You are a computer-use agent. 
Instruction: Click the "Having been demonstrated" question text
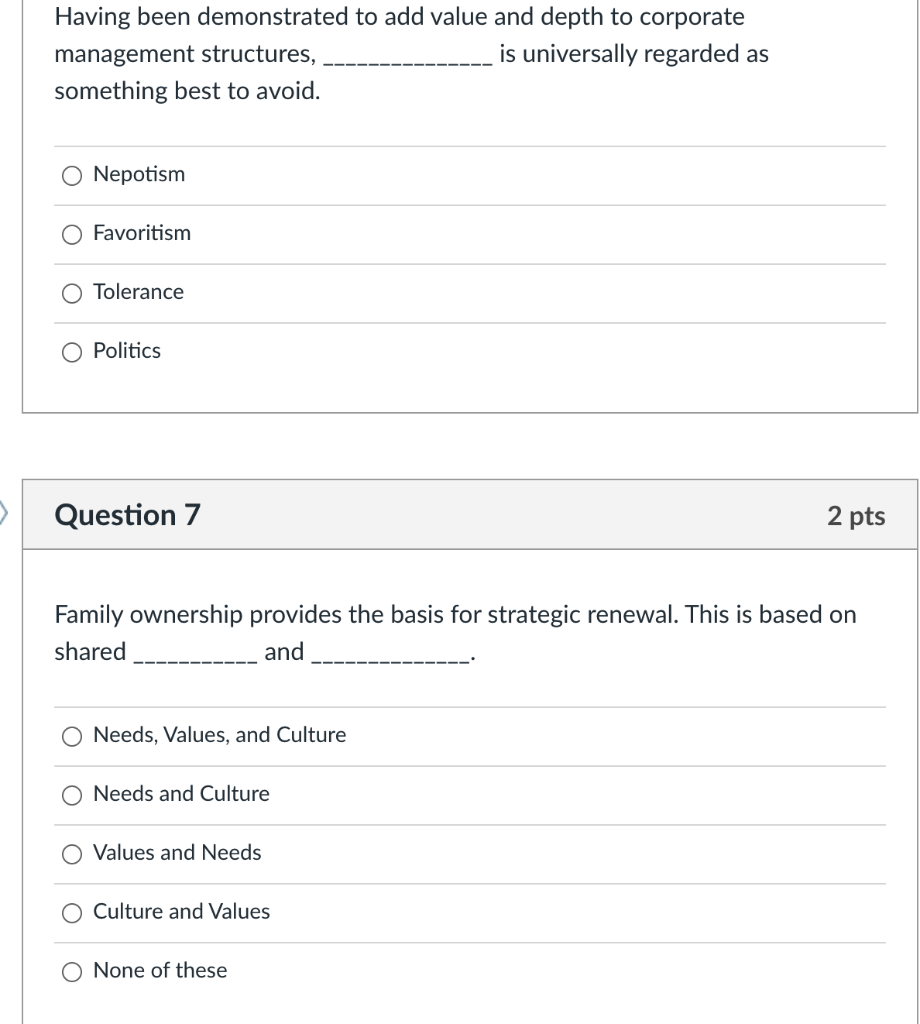coord(399,17)
